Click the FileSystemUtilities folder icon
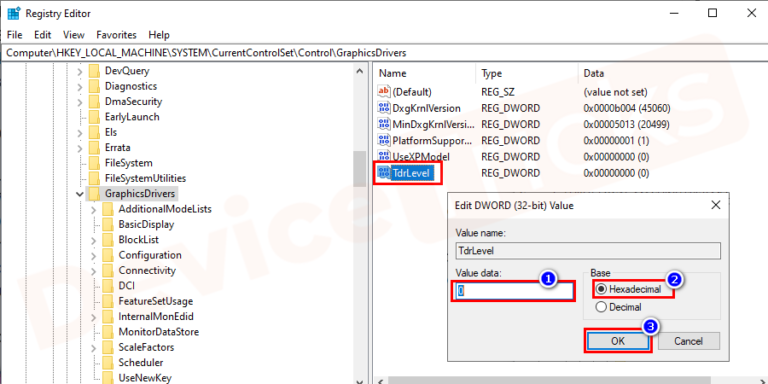This screenshot has height=384, width=768. coord(94,178)
